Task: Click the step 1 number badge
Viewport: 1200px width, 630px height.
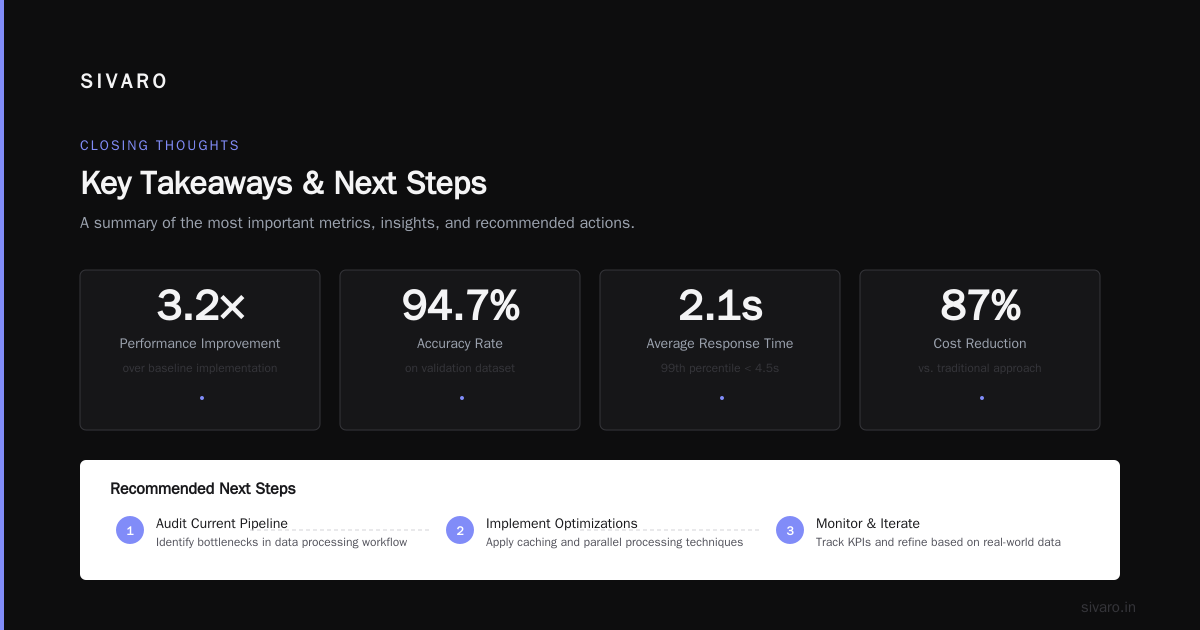Action: [130, 530]
